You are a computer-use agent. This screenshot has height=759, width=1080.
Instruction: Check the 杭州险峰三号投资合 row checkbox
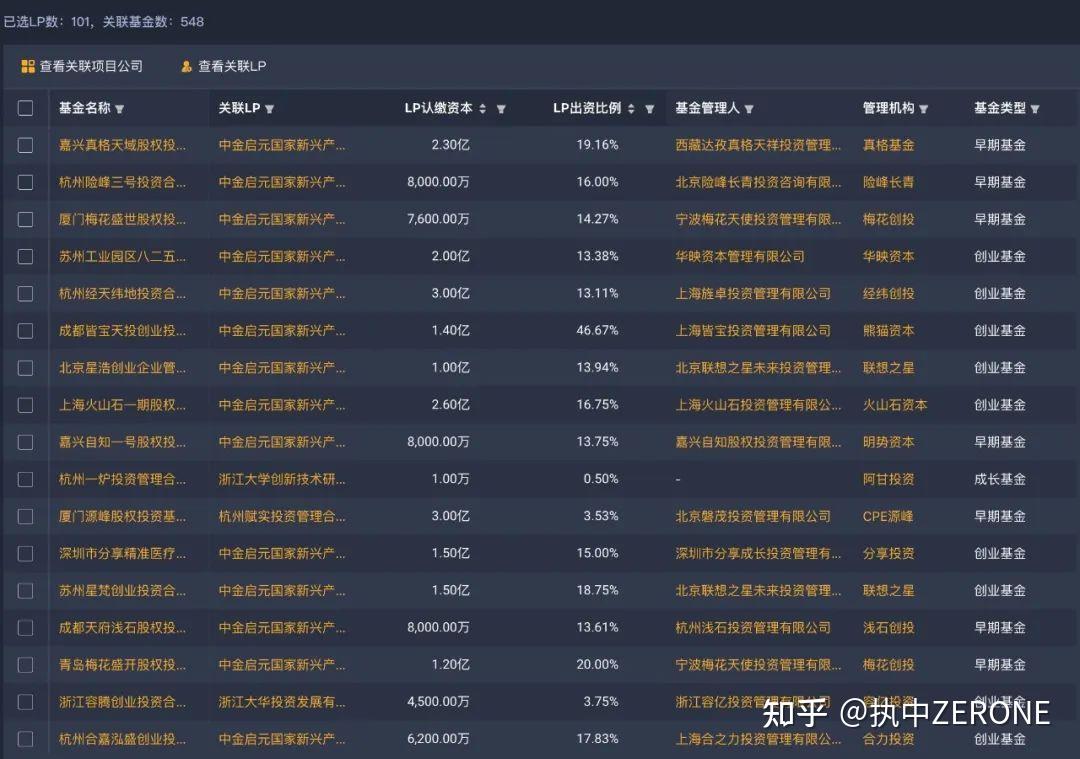25,183
